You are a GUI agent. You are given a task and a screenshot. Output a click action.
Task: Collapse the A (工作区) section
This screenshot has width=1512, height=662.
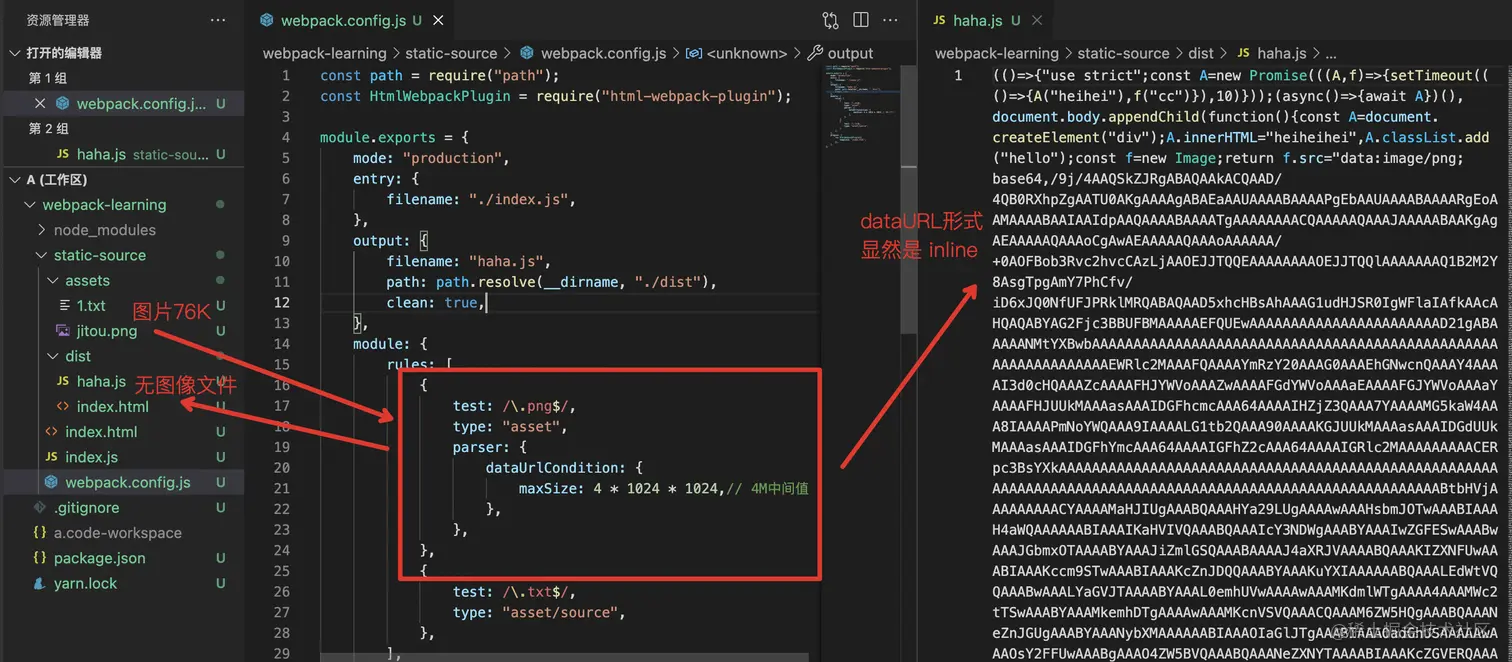[57, 180]
